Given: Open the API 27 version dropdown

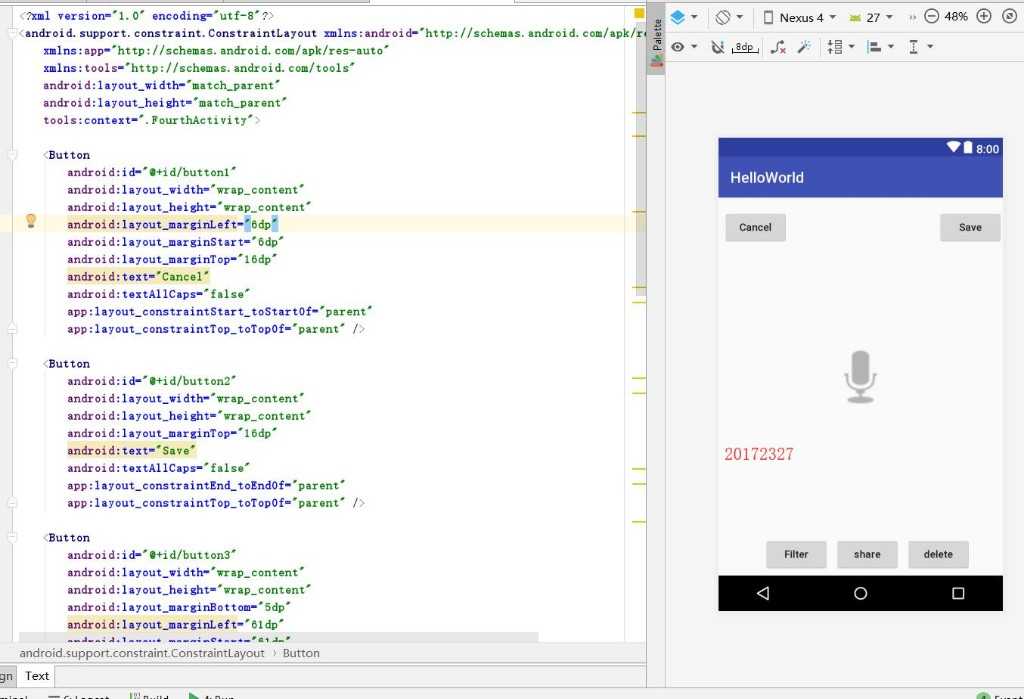Looking at the screenshot, I should tap(871, 18).
